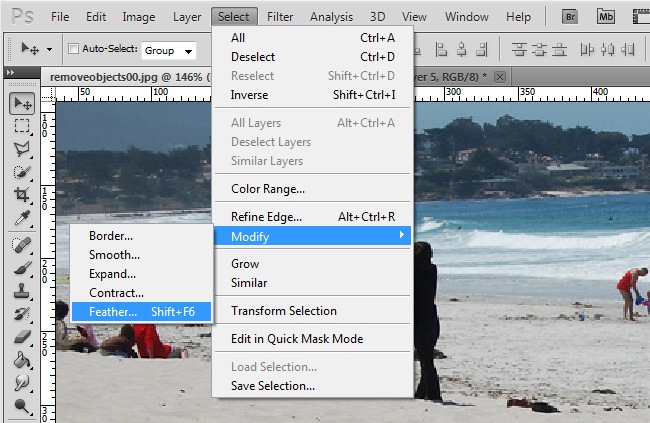Launch Adobe Bridge with the Br icon

[x=571, y=16]
